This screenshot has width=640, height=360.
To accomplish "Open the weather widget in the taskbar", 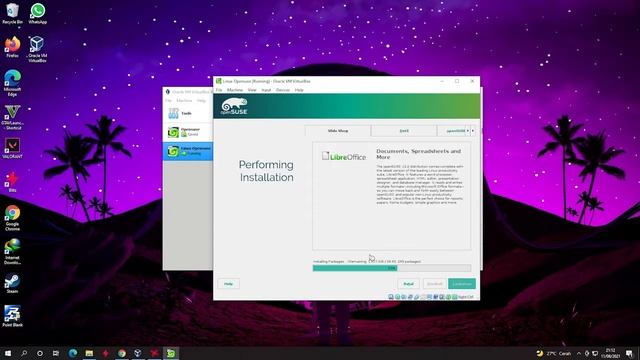I will click(553, 353).
